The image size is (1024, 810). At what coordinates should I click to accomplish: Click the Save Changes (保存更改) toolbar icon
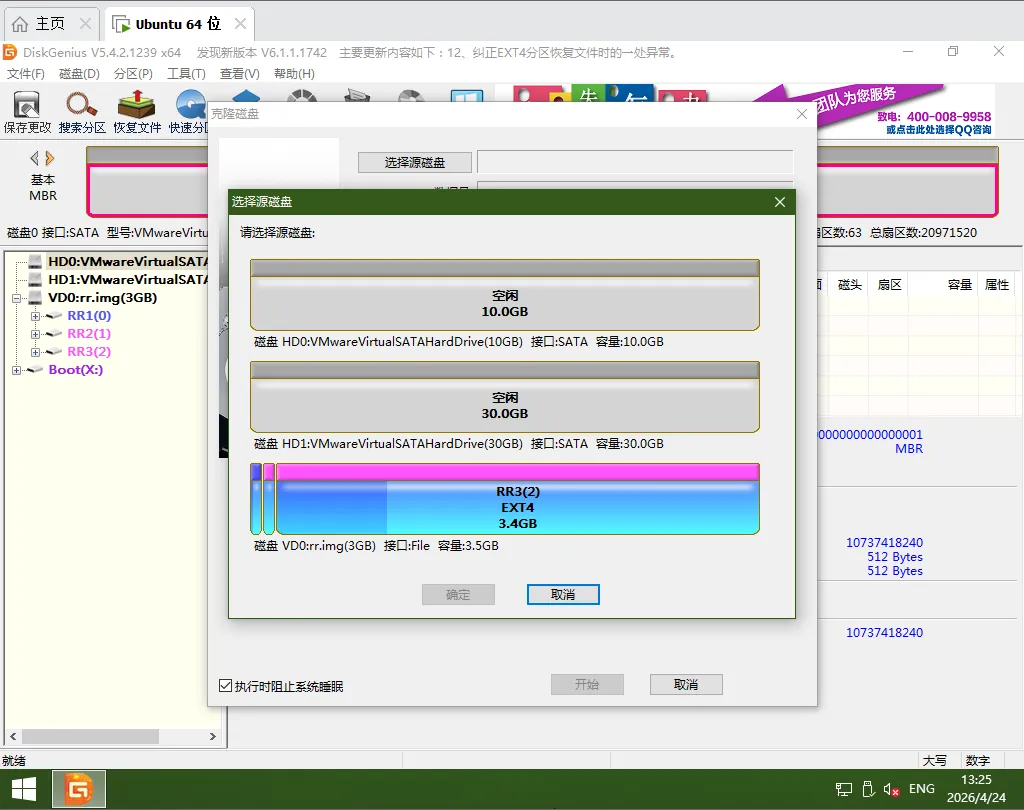[27, 112]
